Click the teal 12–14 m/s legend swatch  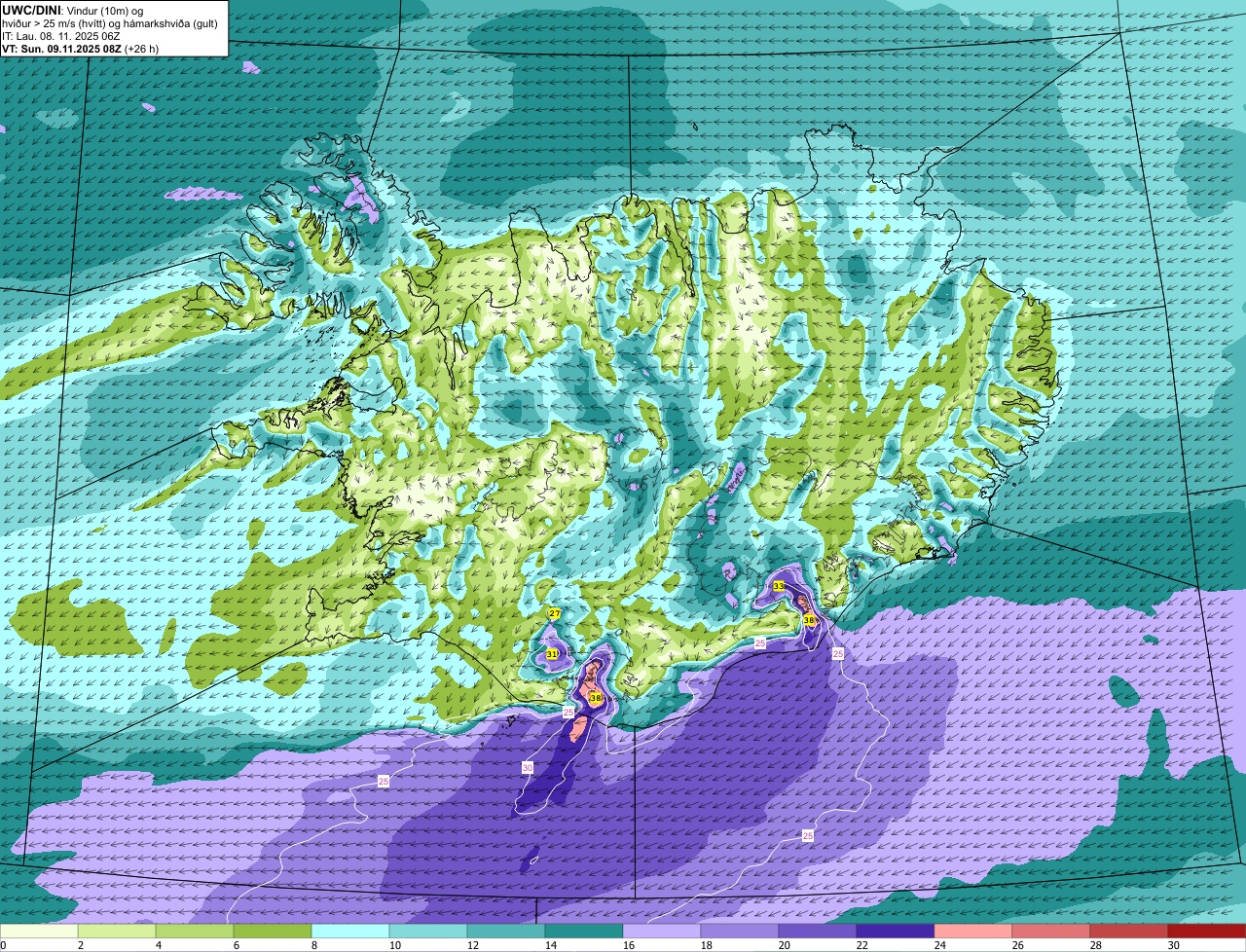coord(506,931)
